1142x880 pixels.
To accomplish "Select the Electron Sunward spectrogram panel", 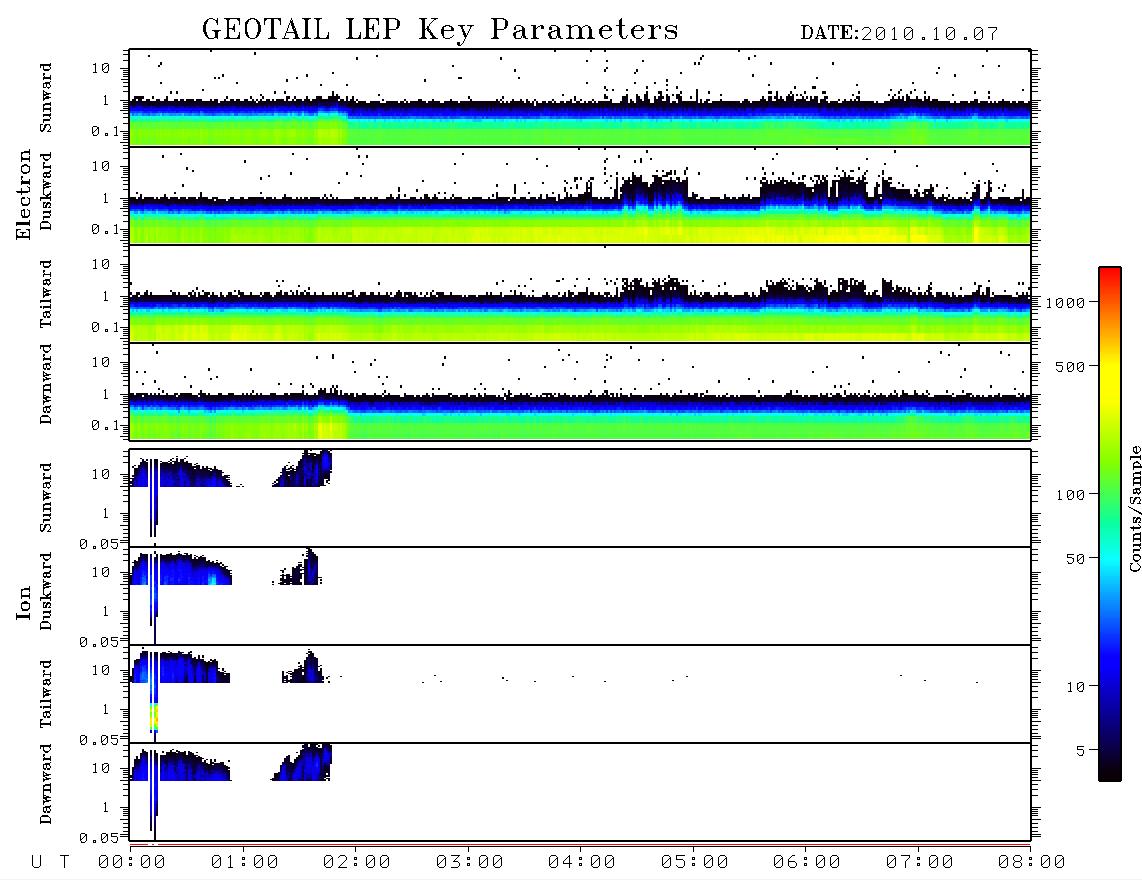I will (580, 98).
